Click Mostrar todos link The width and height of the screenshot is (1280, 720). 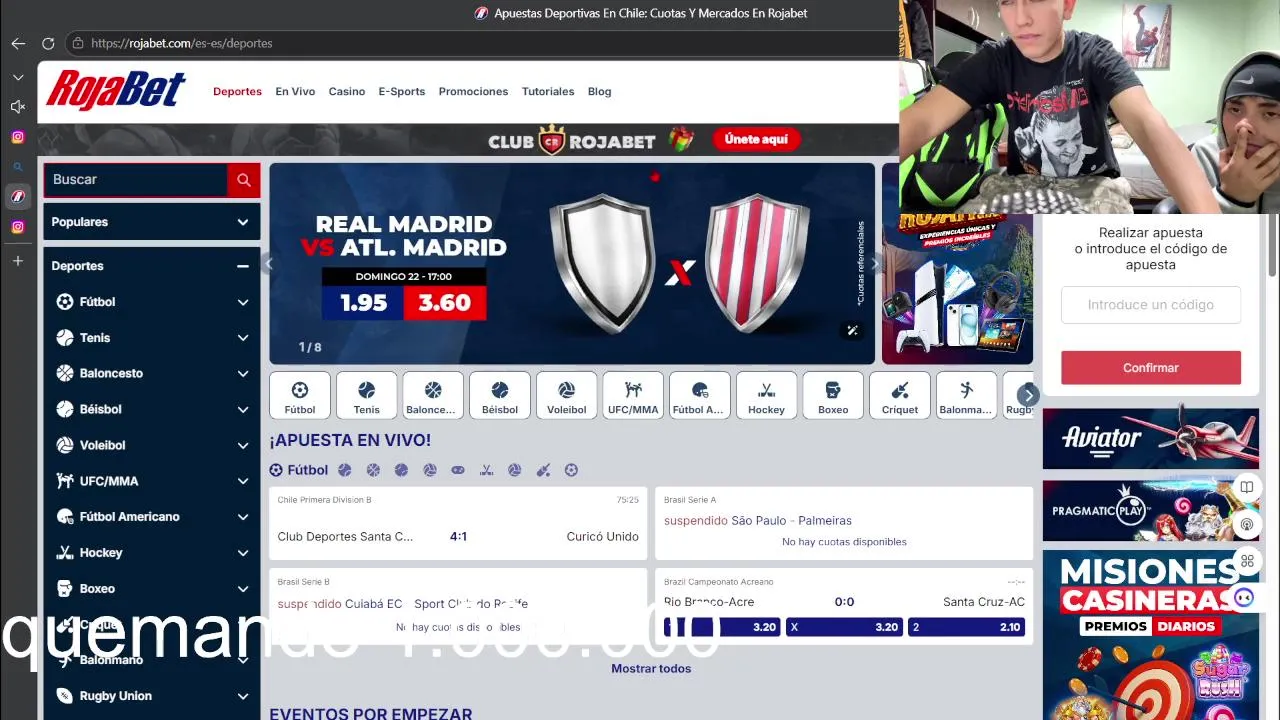[651, 669]
